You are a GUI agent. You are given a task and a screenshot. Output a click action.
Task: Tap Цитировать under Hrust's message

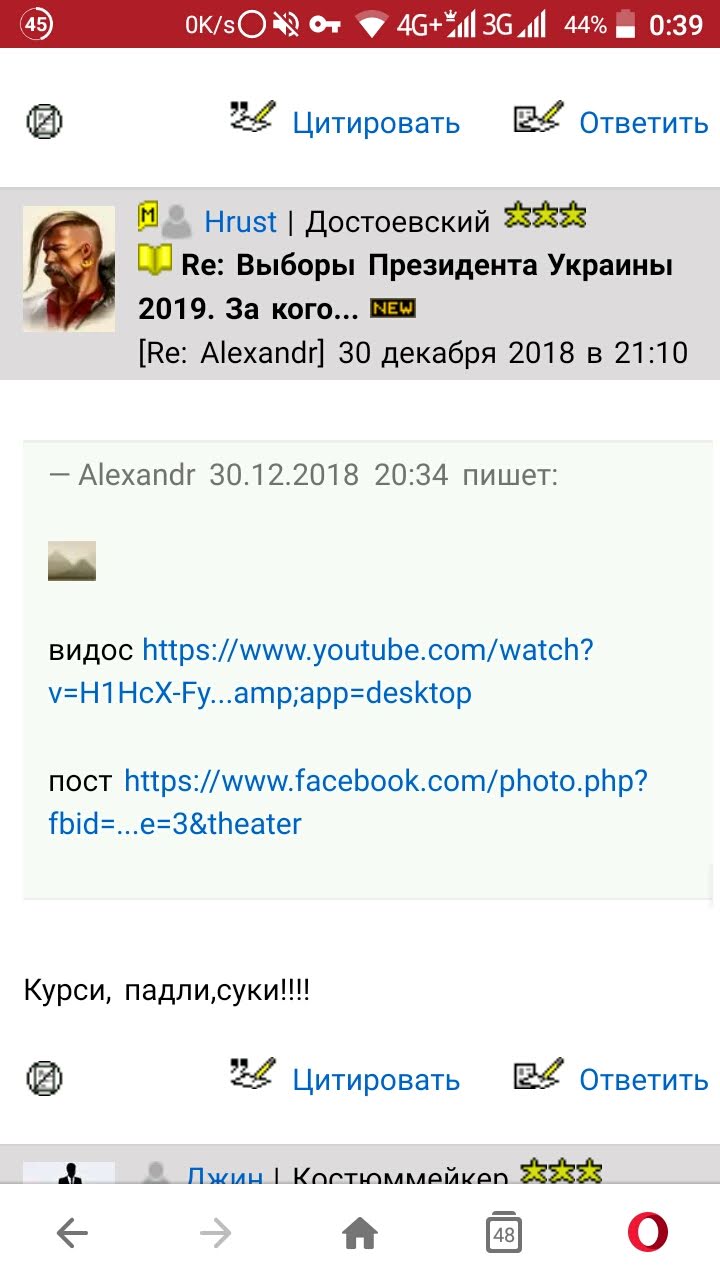pyautogui.click(x=376, y=1080)
